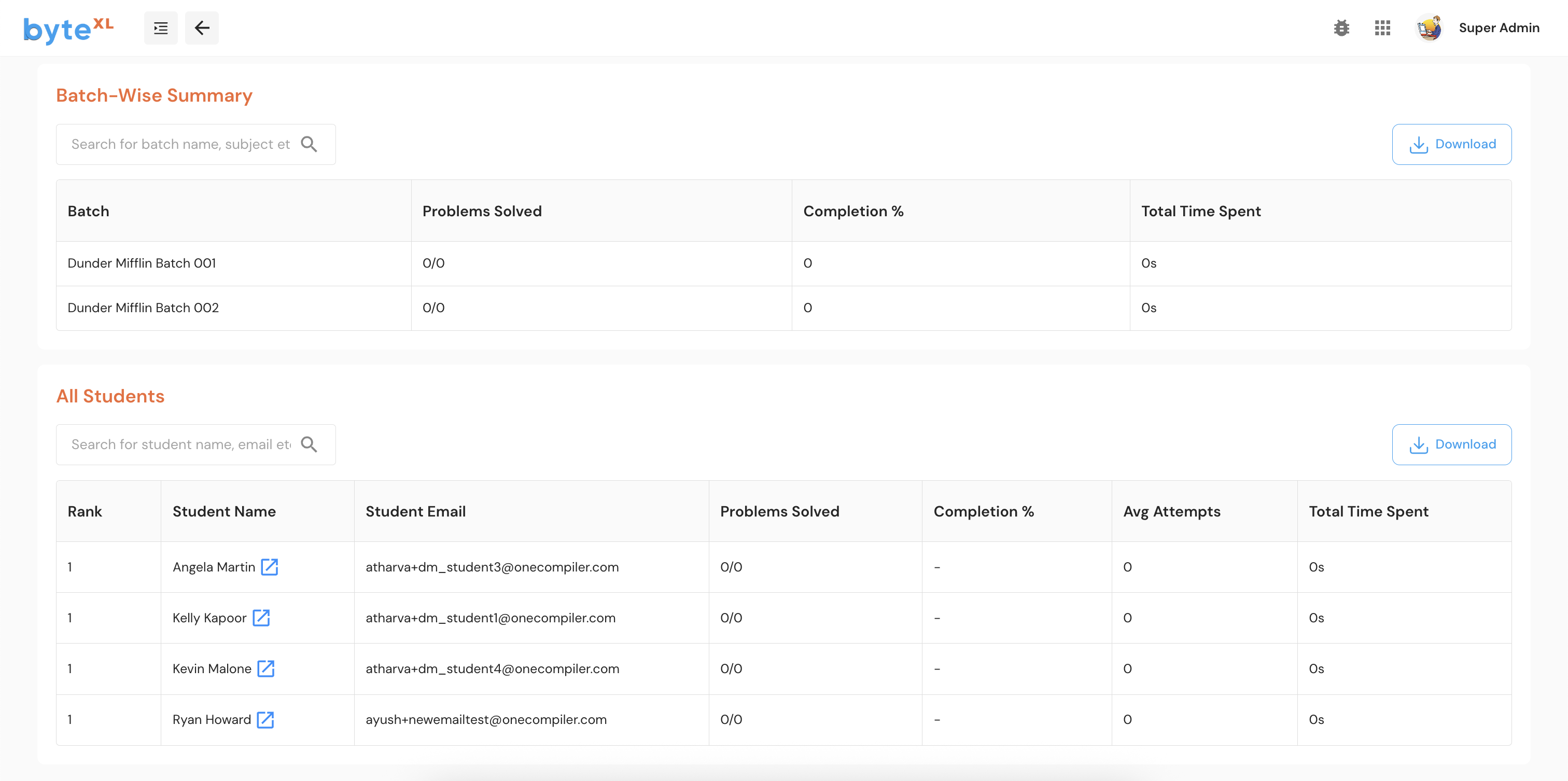Open Angela Martin's profile link icon

coord(269,567)
